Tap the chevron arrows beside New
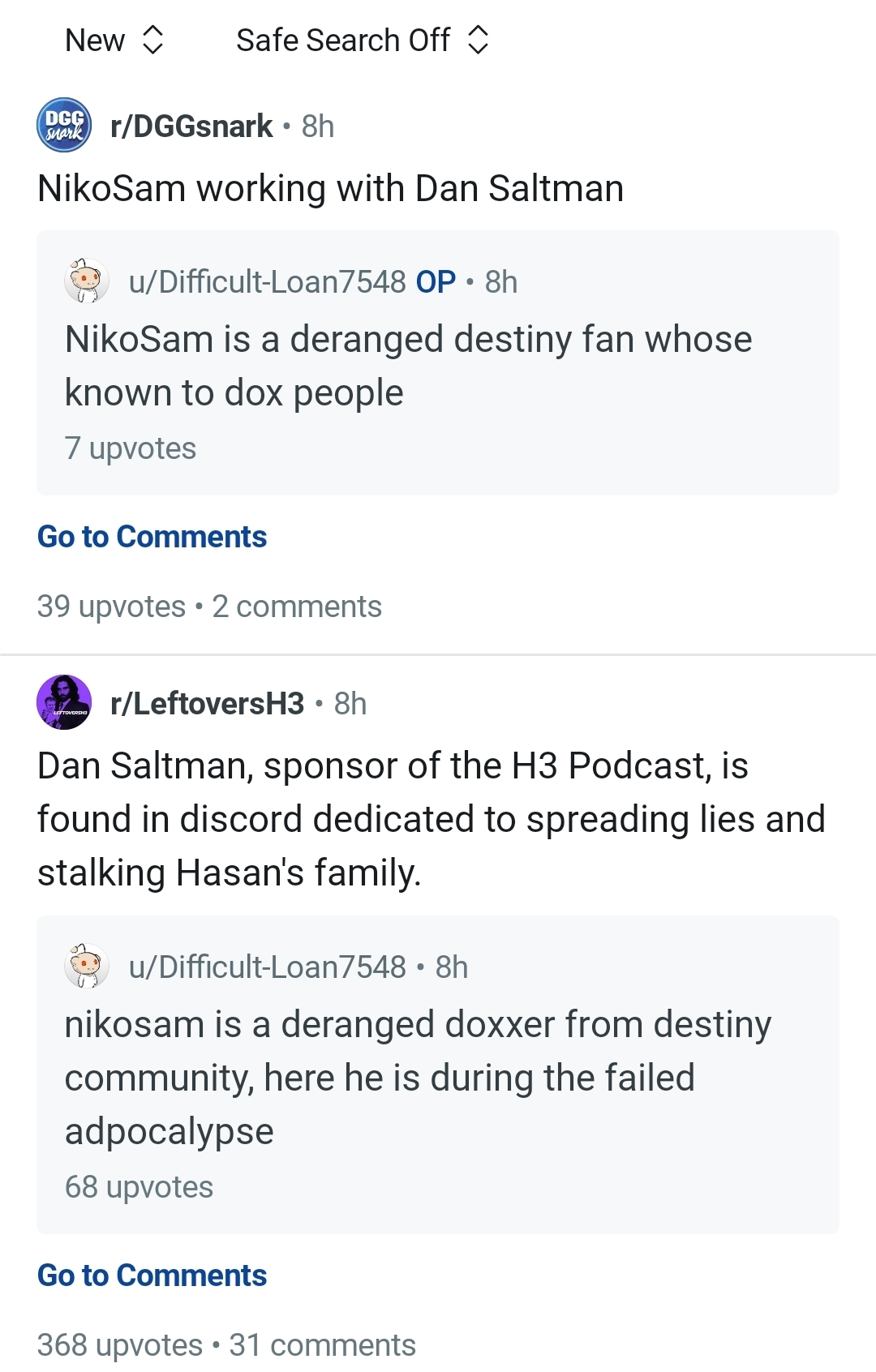This screenshot has height=1372, width=876. point(152,40)
